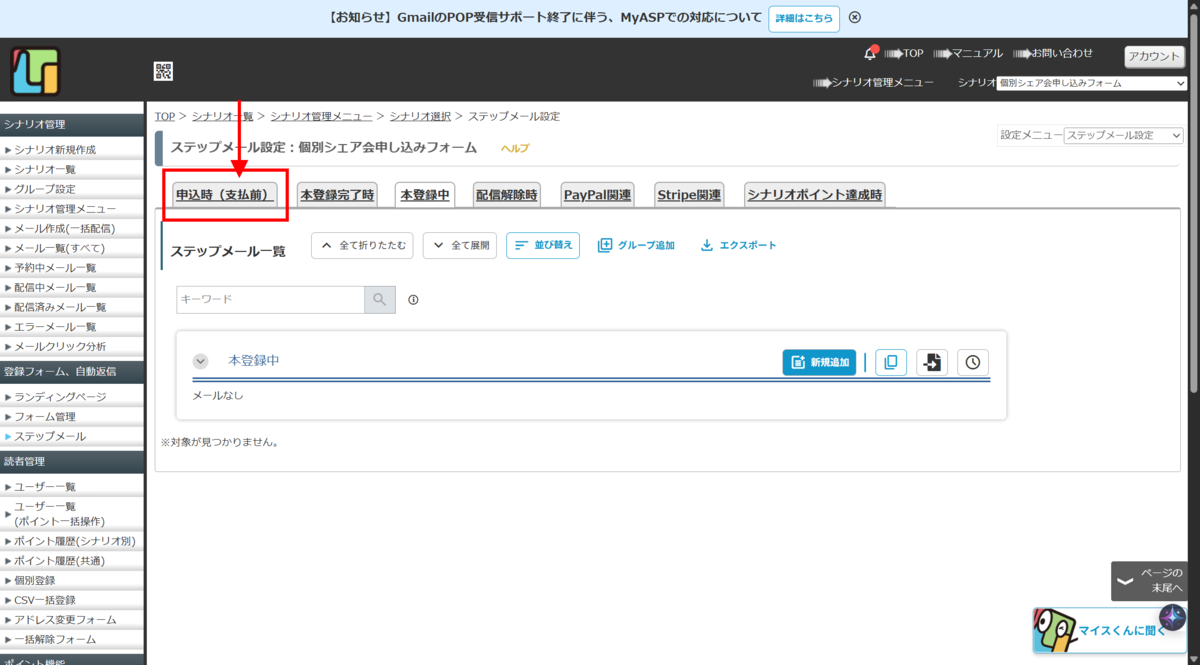Screen dimensions: 1200x665
Task: Click the TOP breadcrumb link
Action: coord(165,117)
